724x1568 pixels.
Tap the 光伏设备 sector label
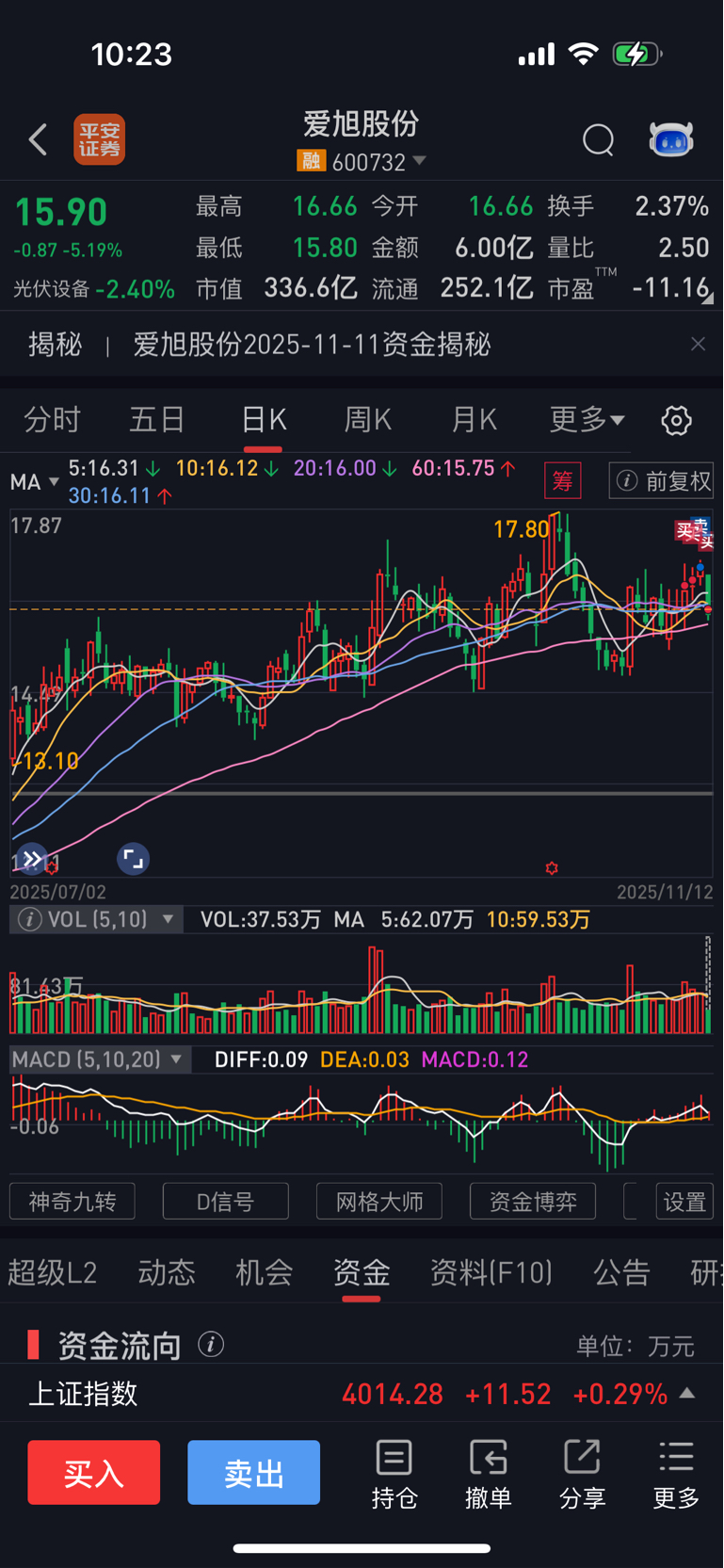pyautogui.click(x=51, y=289)
